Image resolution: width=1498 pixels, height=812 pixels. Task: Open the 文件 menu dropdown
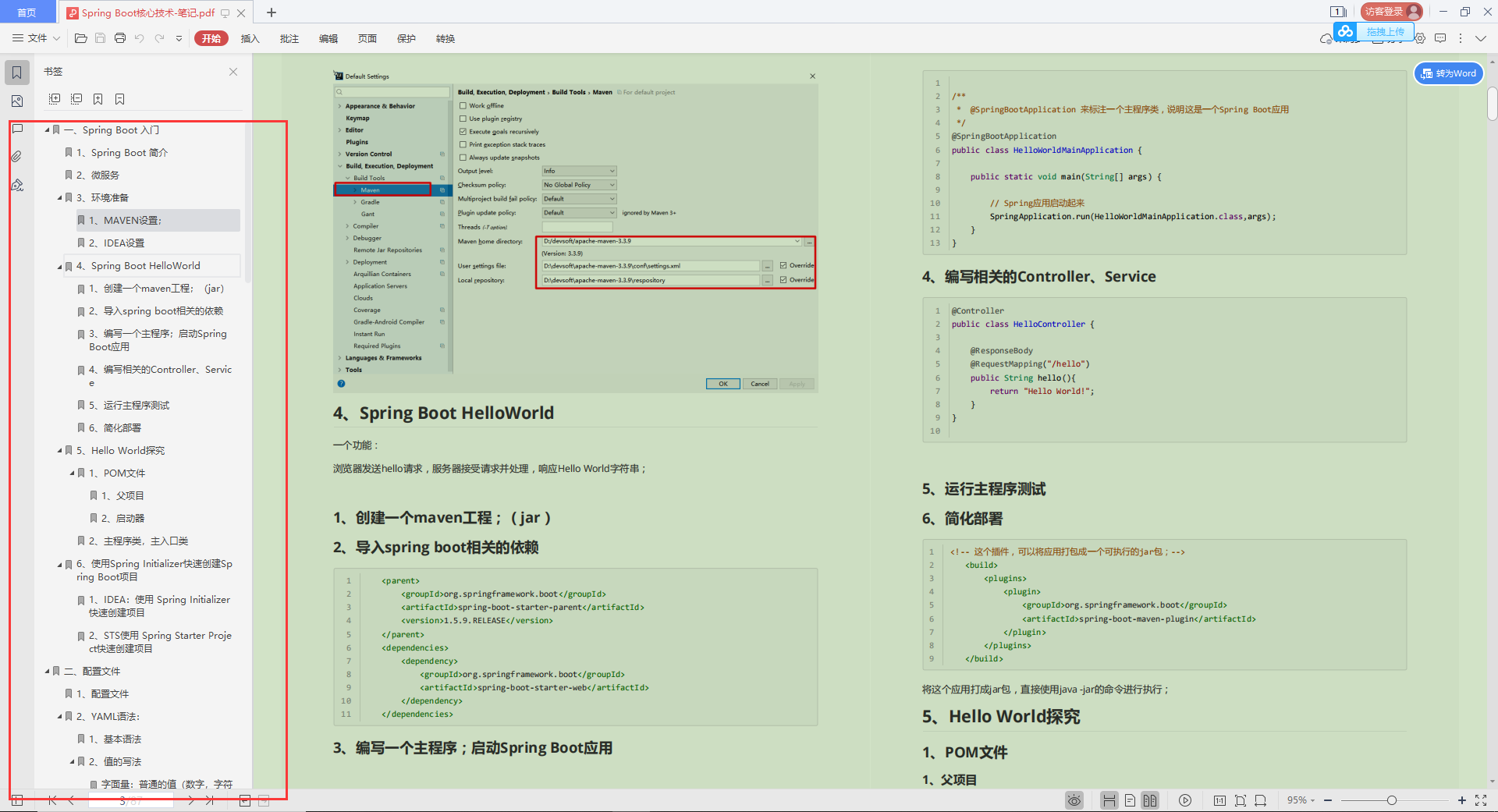tap(37, 38)
